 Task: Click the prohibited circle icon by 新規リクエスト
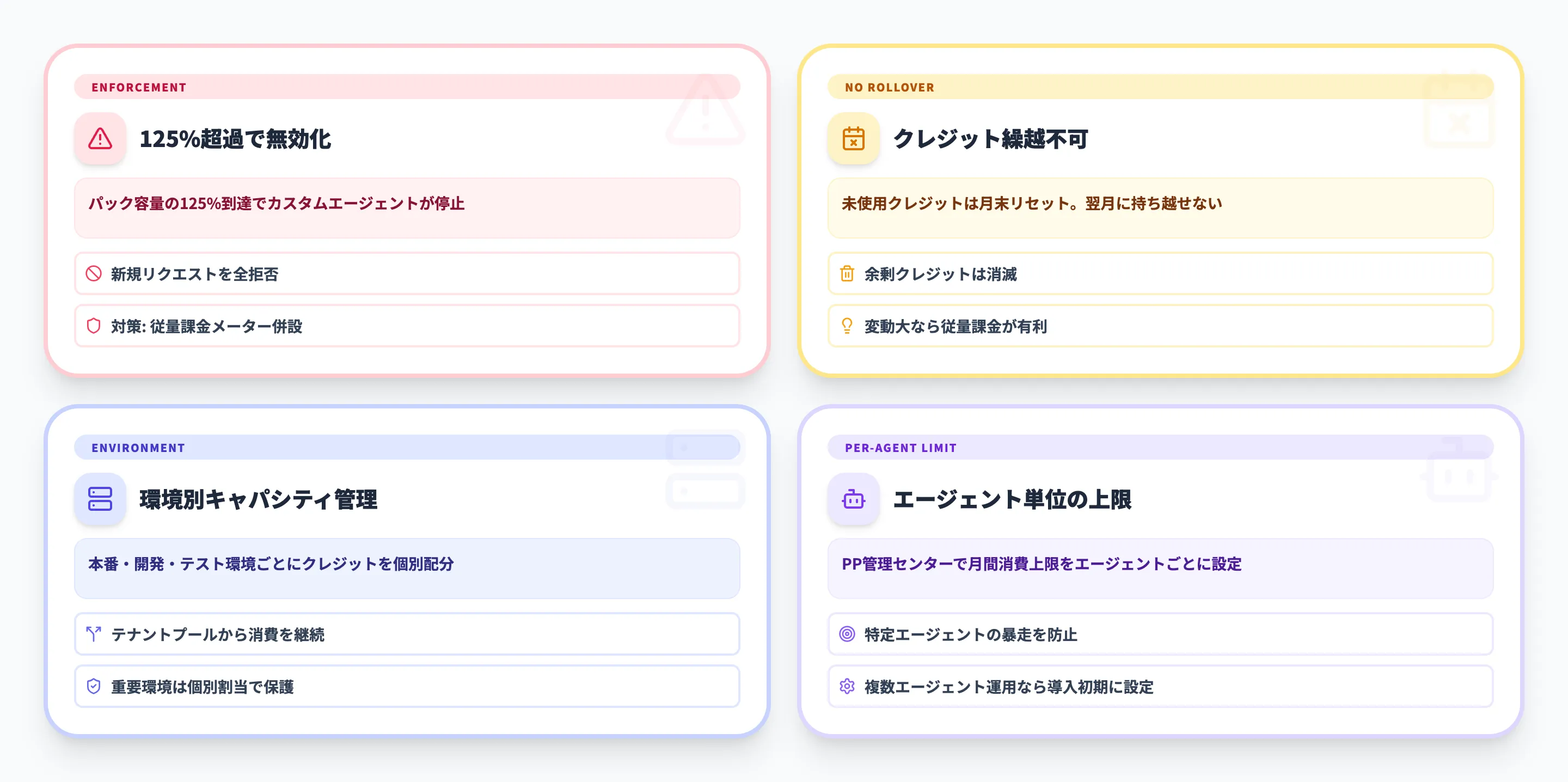(93, 273)
